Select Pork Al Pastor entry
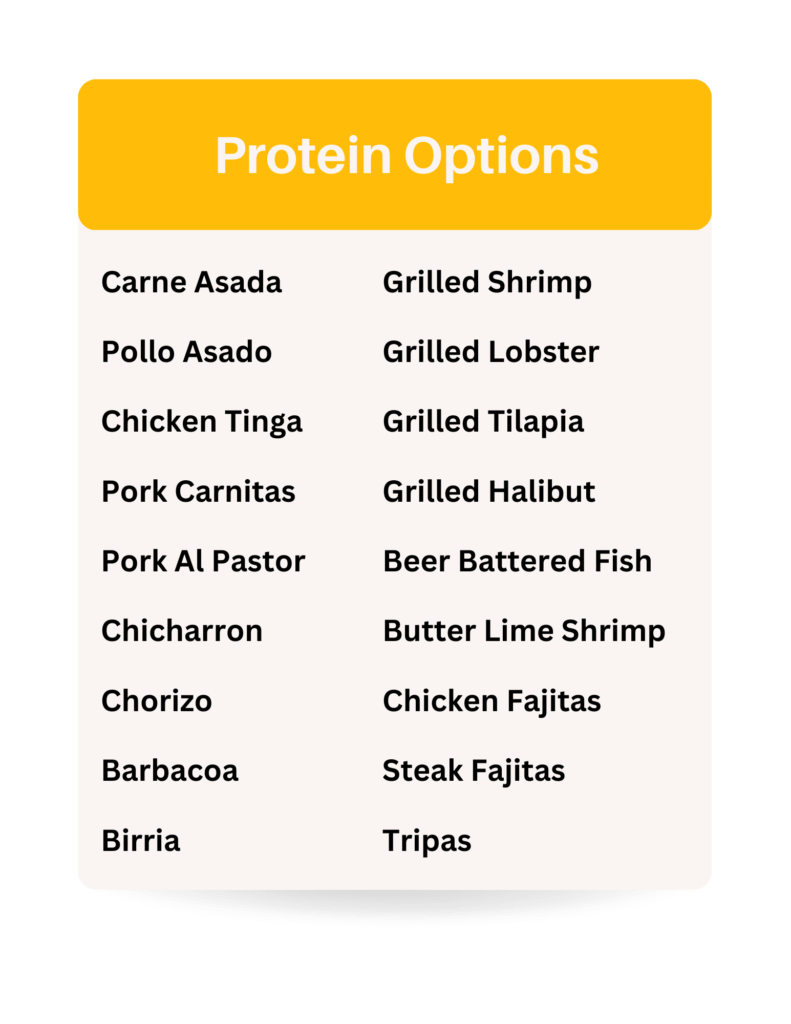791x1024 pixels. [x=203, y=562]
